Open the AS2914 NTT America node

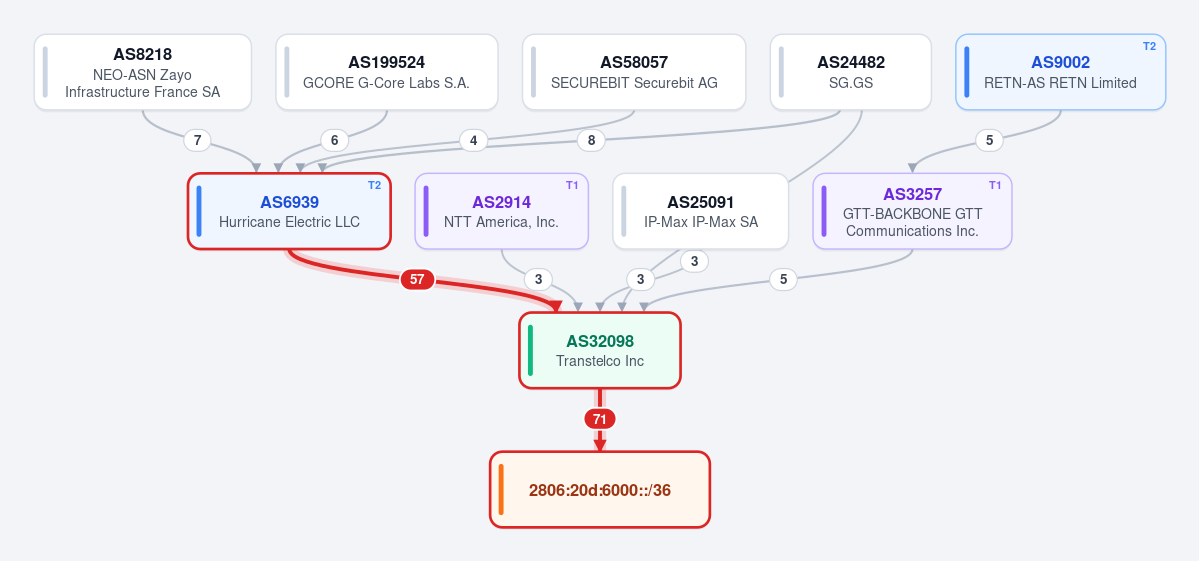pos(502,211)
